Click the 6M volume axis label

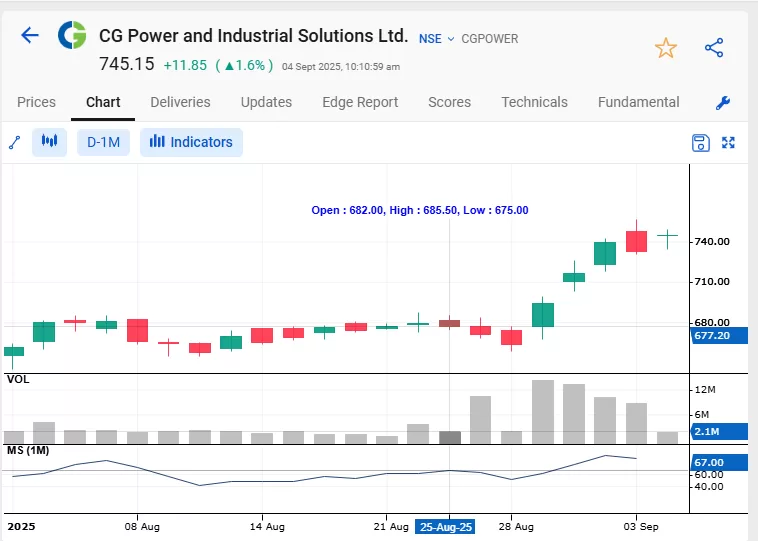pyautogui.click(x=702, y=414)
